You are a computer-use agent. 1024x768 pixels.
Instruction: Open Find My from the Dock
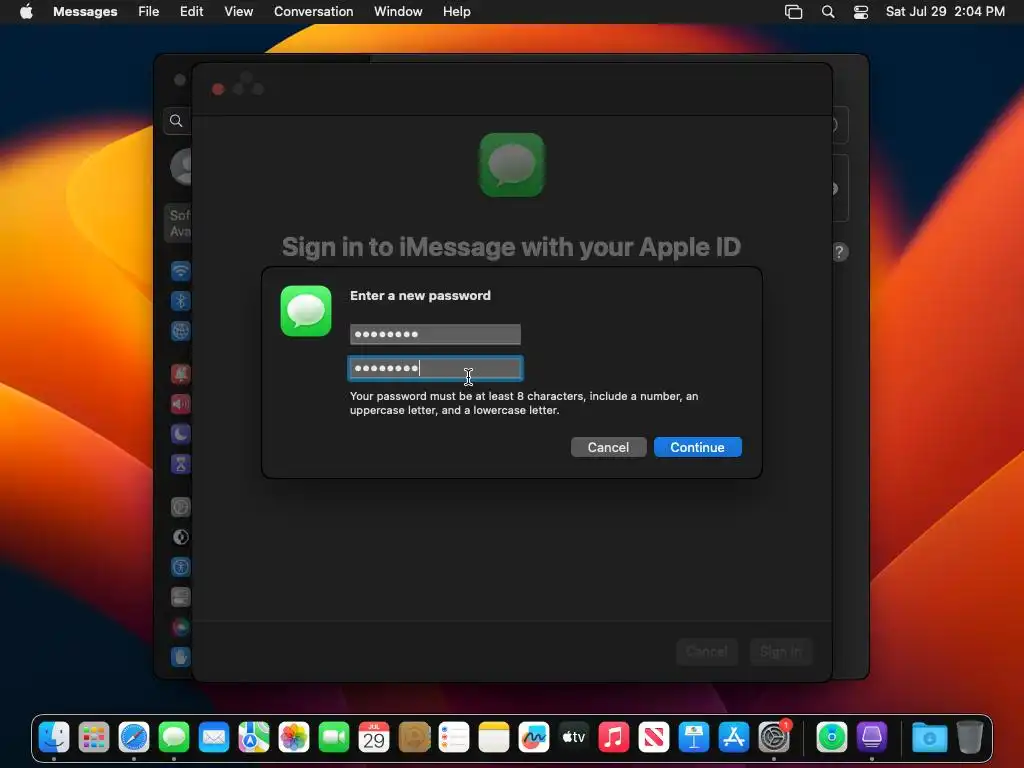pyautogui.click(x=832, y=737)
